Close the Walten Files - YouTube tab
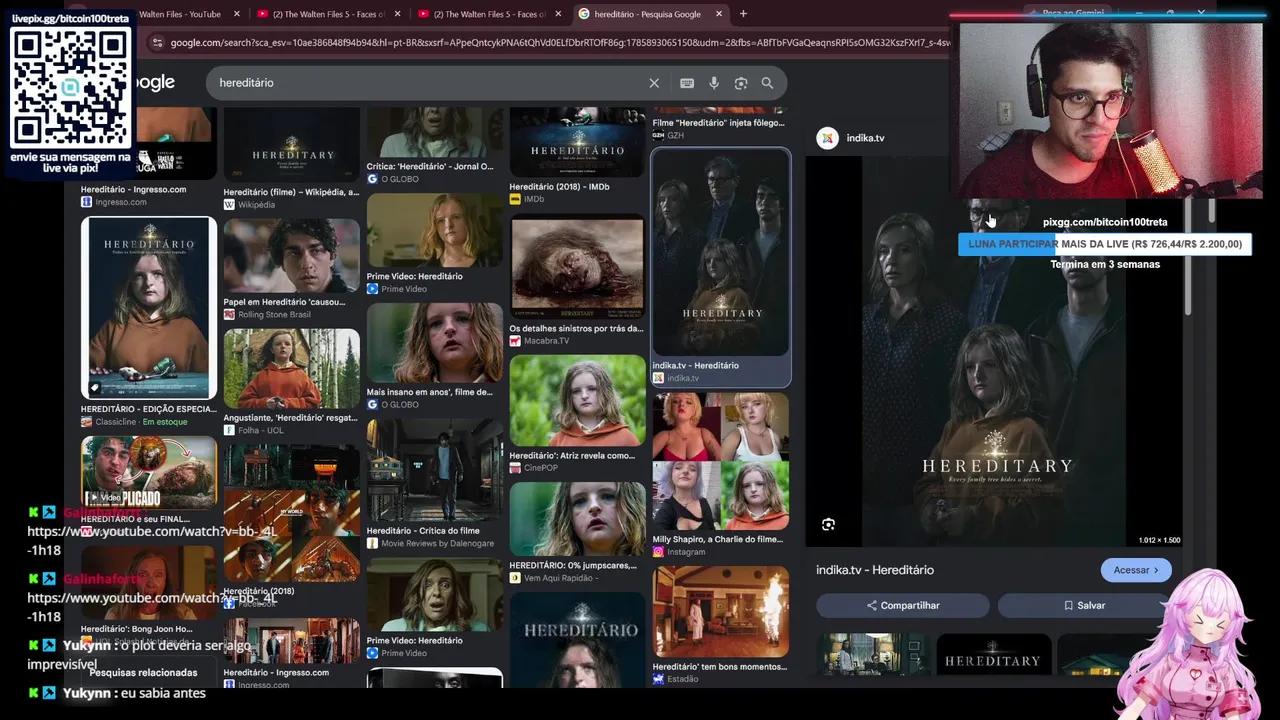The width and height of the screenshot is (1280, 720). click(x=237, y=14)
